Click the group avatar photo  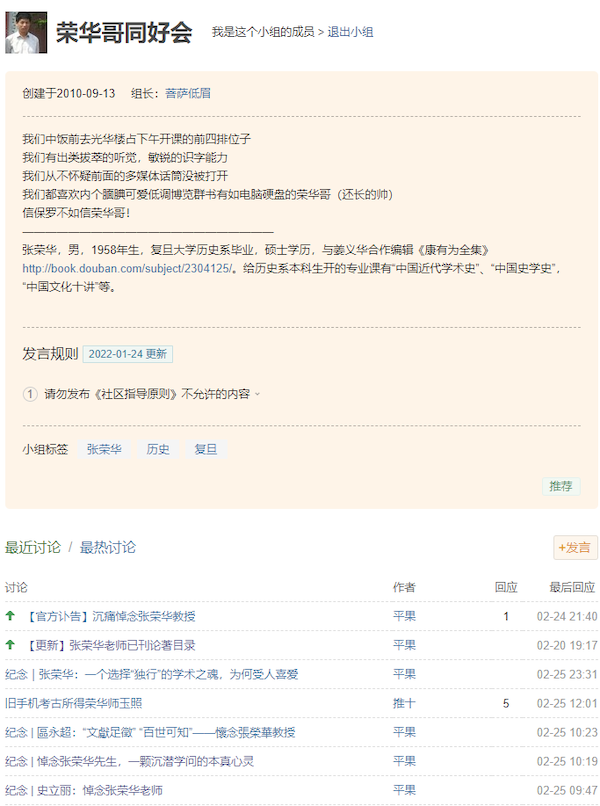coord(26,32)
